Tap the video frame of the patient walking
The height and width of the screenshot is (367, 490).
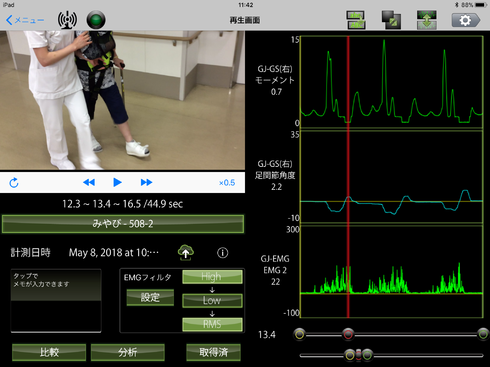point(122,100)
